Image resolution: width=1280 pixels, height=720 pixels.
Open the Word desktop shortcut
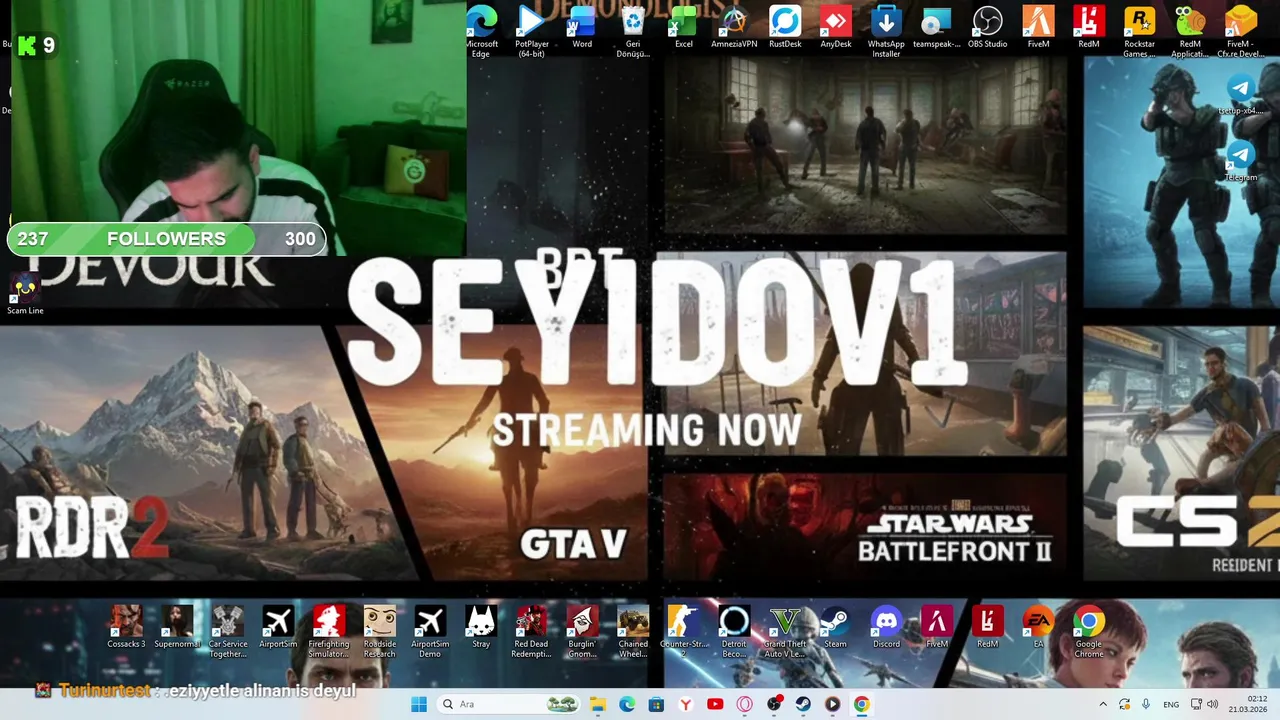pyautogui.click(x=582, y=26)
